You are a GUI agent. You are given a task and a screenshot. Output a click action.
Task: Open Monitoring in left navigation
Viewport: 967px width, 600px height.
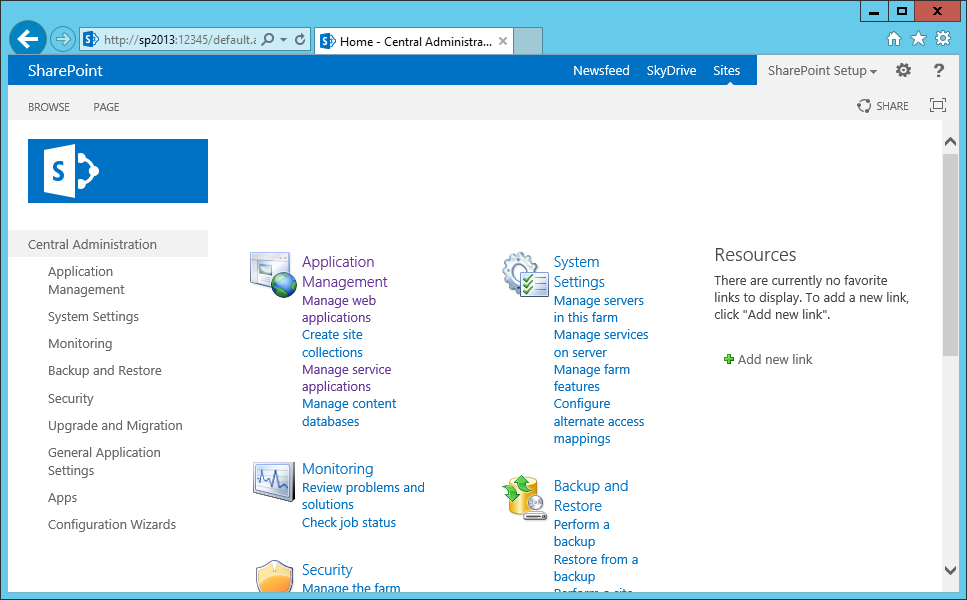click(80, 343)
